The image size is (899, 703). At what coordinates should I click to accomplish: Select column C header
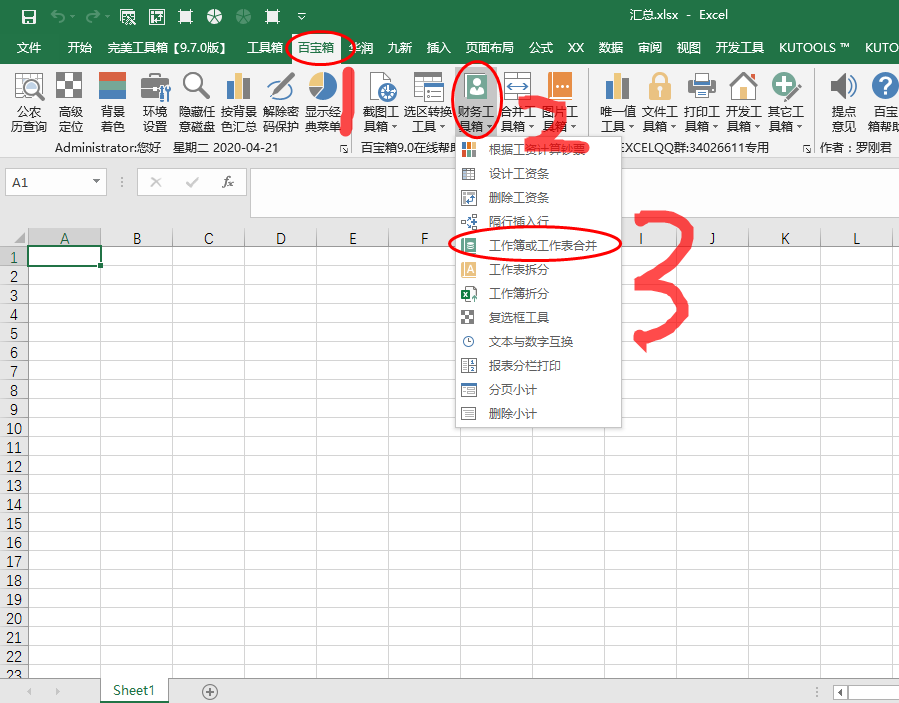[x=209, y=238]
